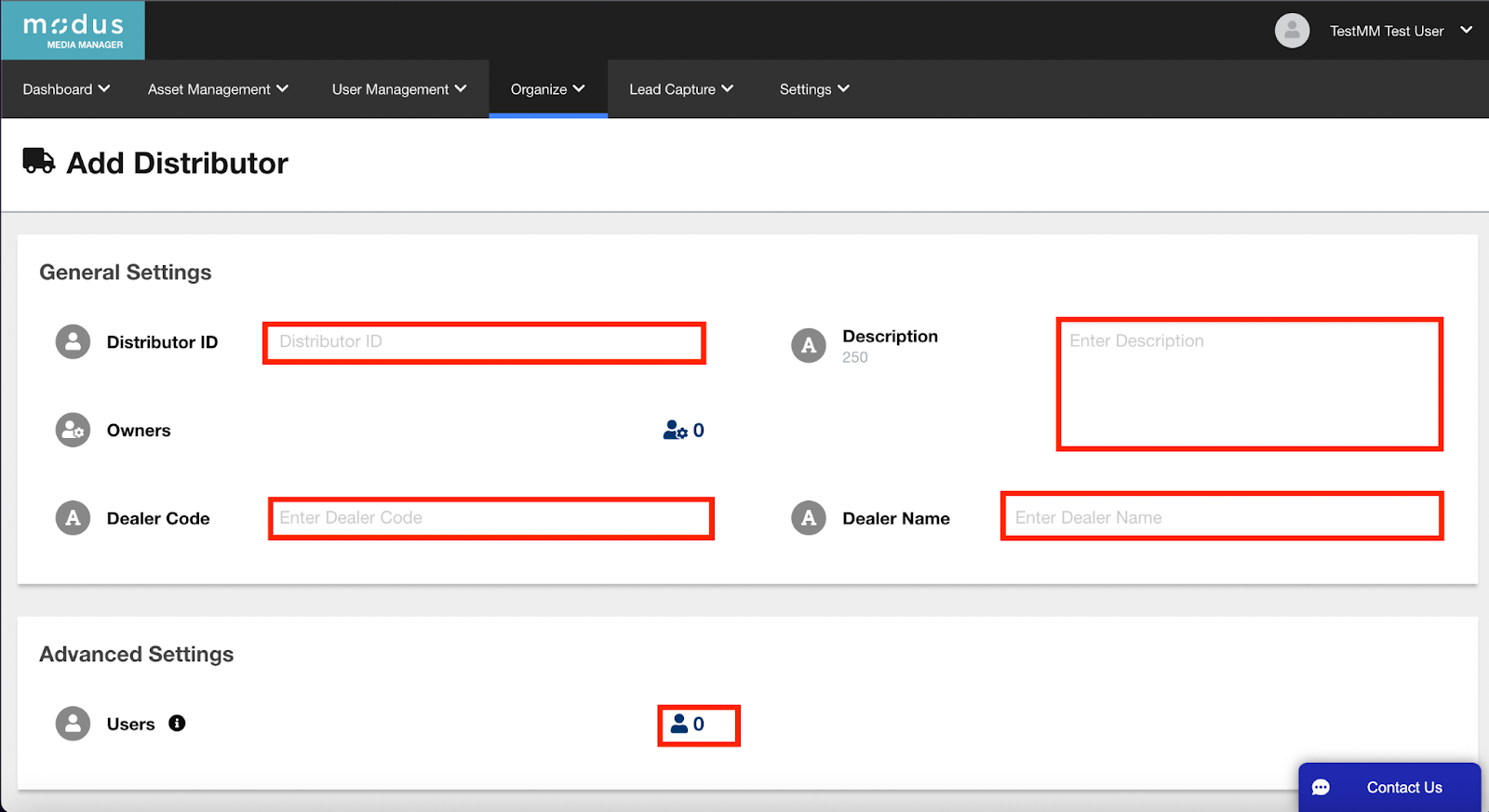Focus the Enter Description text area
1489x812 pixels.
pos(1249,384)
